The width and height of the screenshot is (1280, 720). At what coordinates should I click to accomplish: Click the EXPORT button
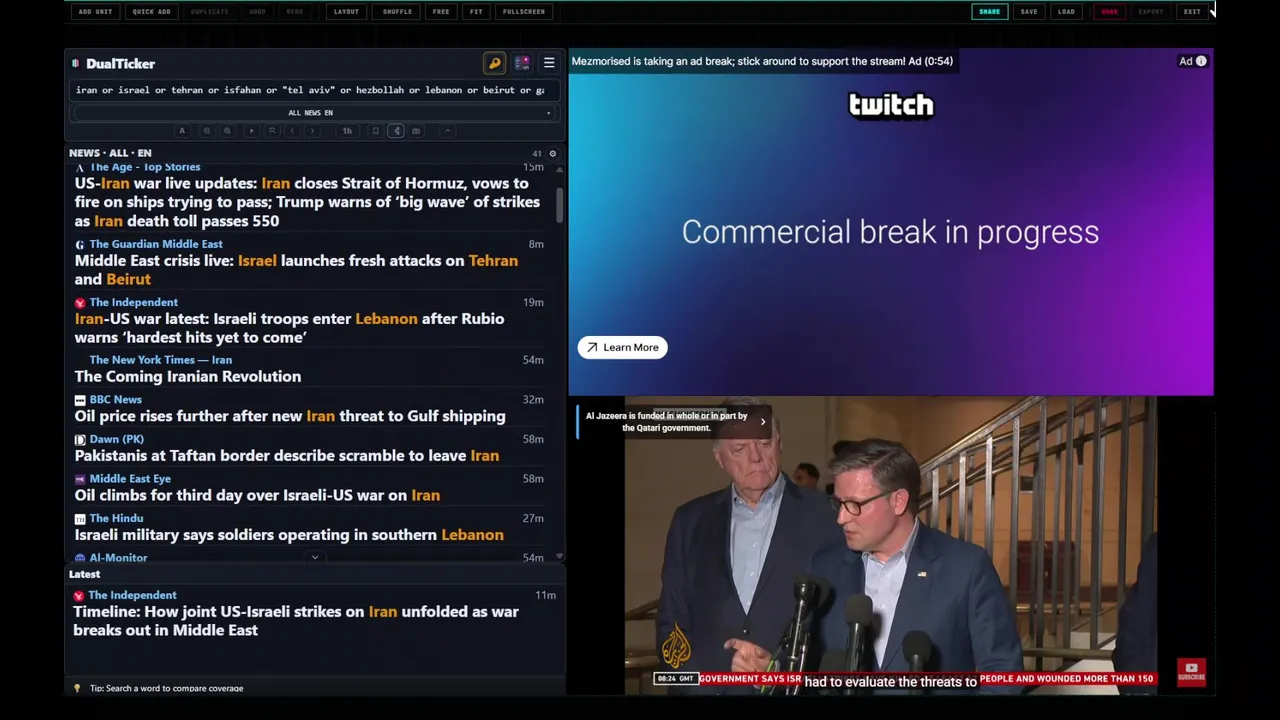[x=1151, y=12]
